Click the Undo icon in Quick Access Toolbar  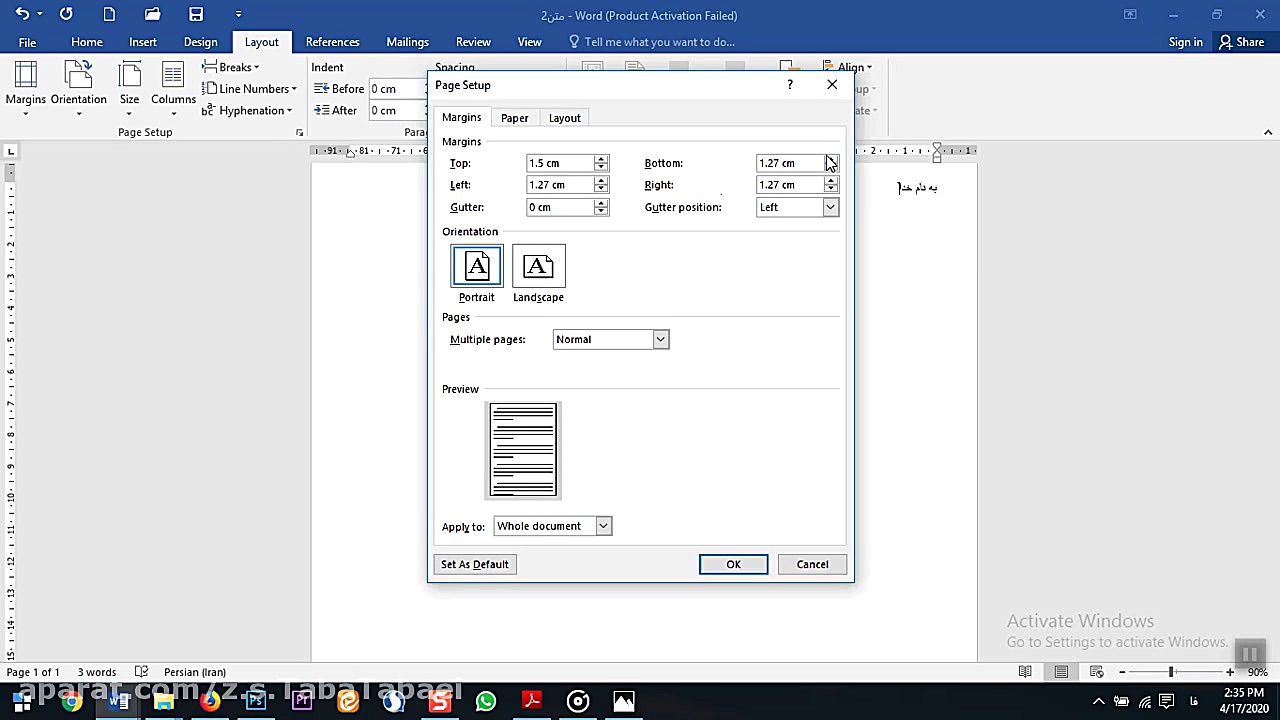[x=21, y=14]
